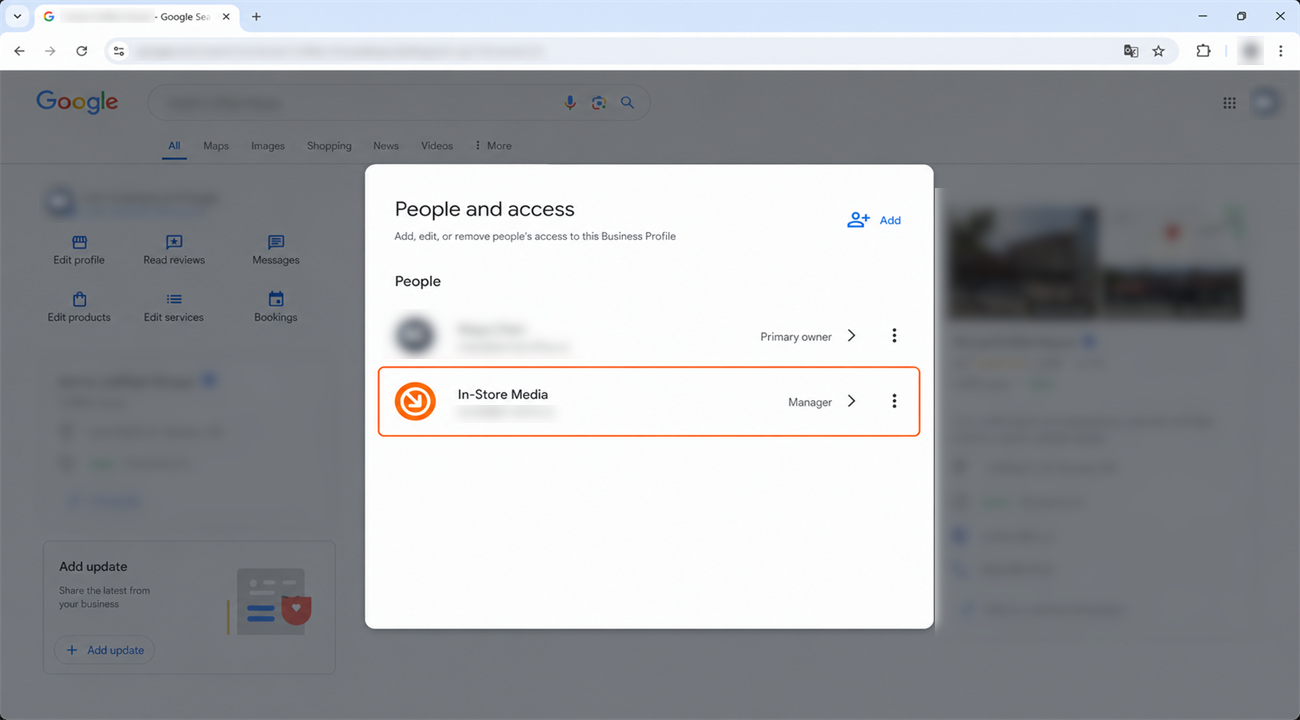1300x720 pixels.
Task: Open Edit profile for the business
Action: click(79, 250)
